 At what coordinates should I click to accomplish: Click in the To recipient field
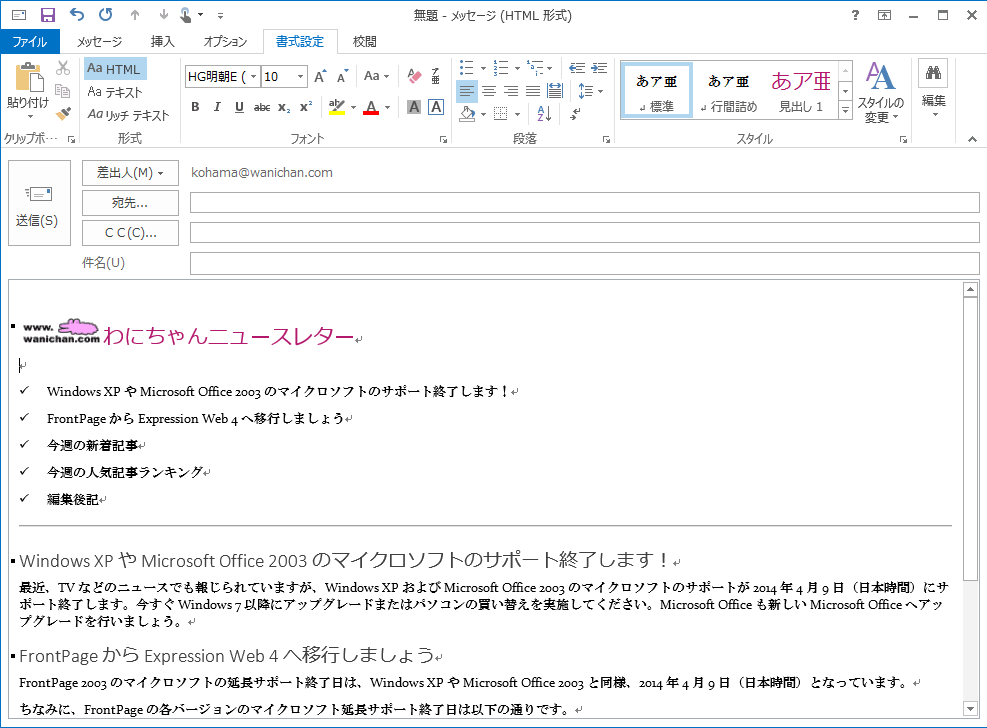click(585, 203)
